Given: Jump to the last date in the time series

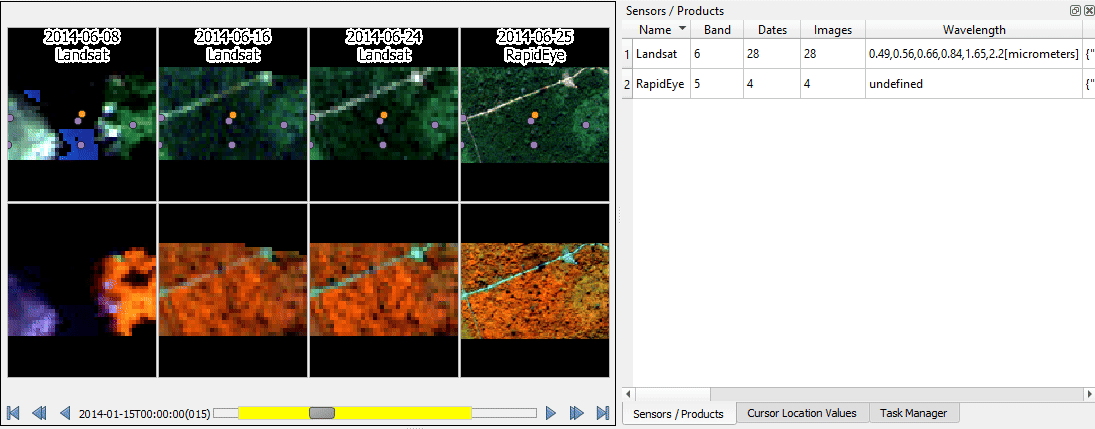Looking at the screenshot, I should (x=603, y=413).
